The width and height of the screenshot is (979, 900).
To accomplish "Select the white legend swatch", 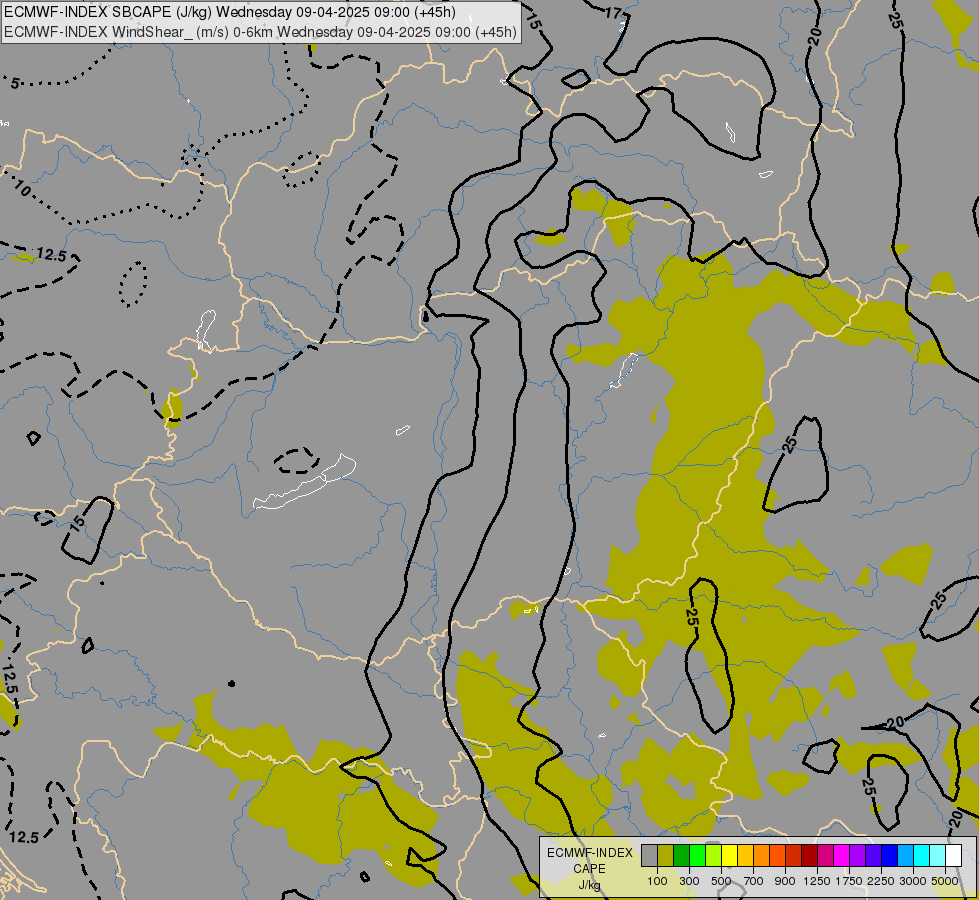I will 953,856.
